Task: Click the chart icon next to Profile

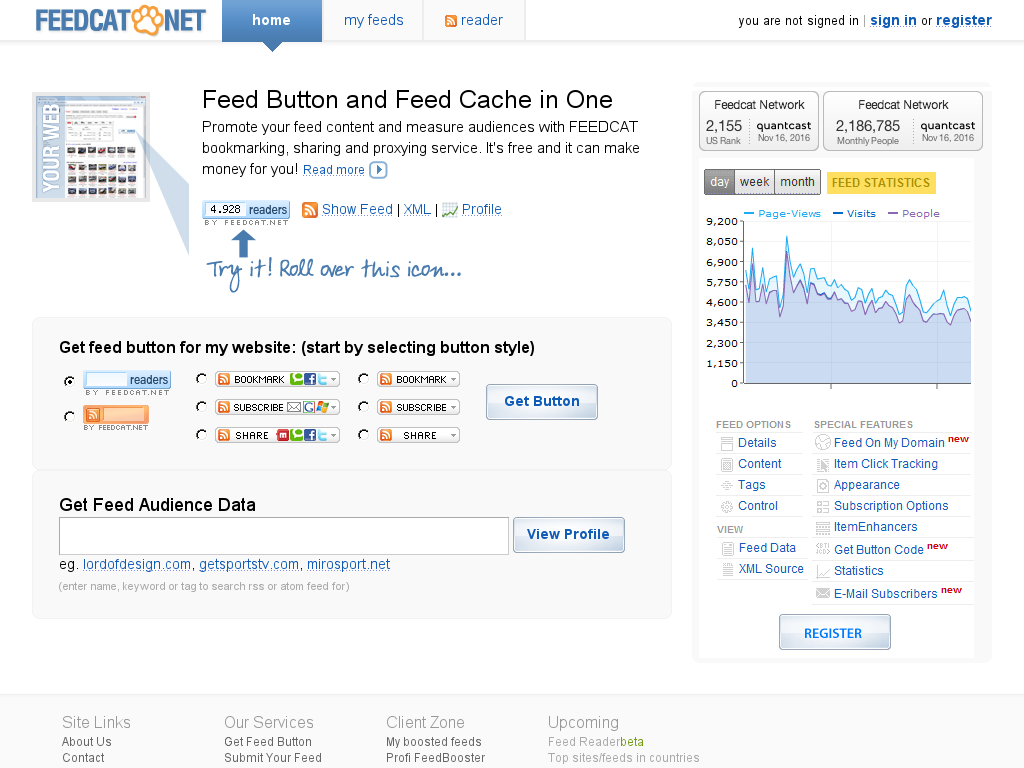Action: (x=449, y=210)
